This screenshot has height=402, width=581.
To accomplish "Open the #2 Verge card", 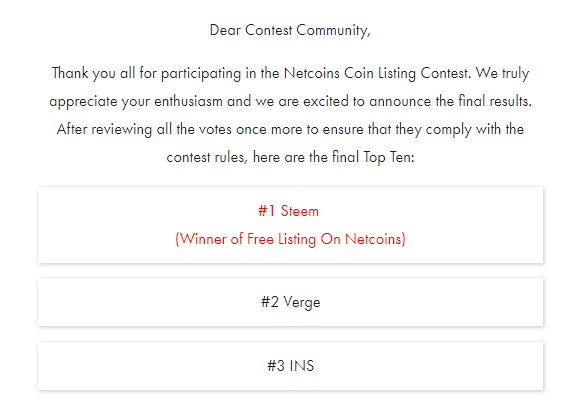I will click(x=290, y=302).
